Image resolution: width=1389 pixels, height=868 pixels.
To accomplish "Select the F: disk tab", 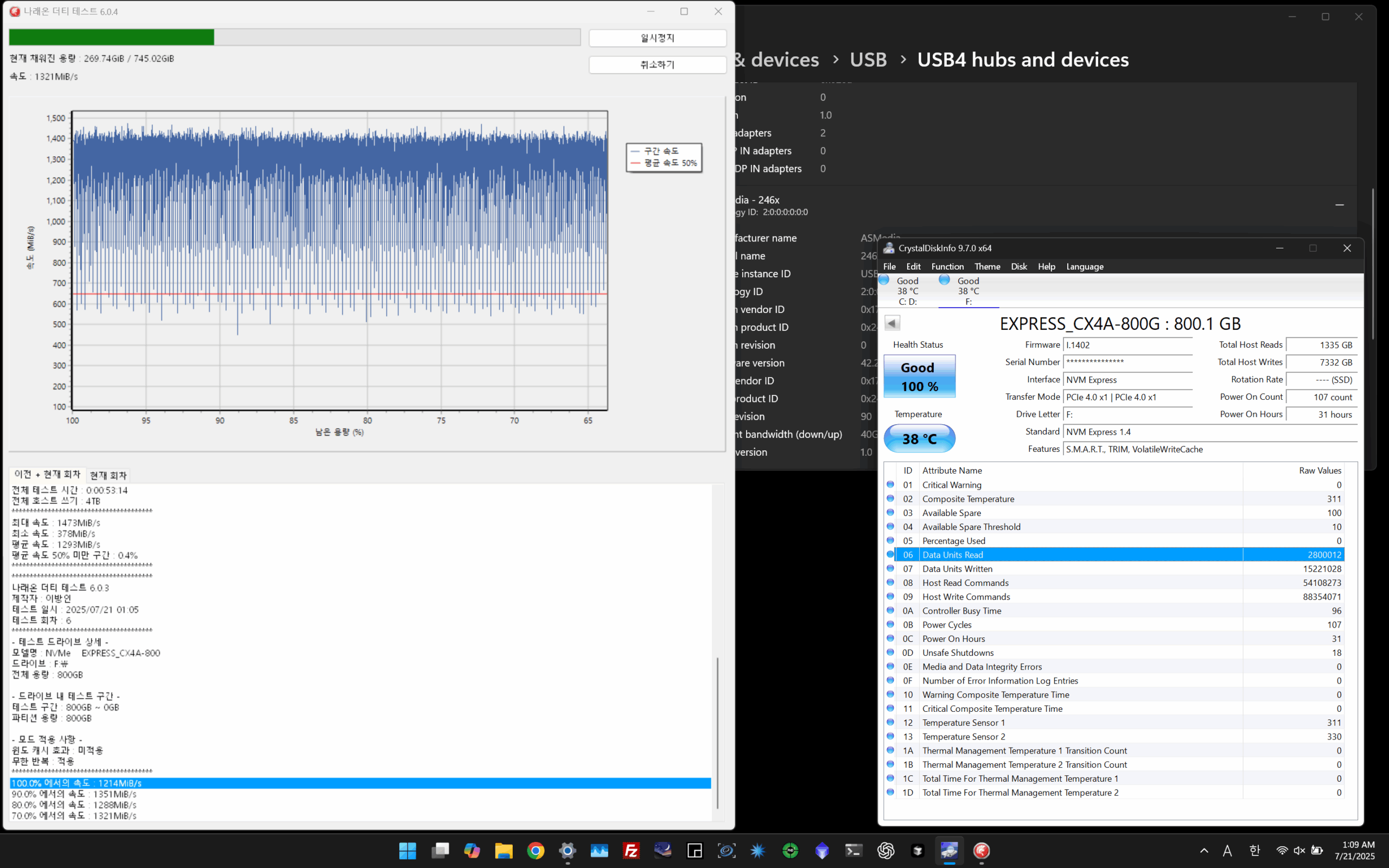I will coord(968,290).
